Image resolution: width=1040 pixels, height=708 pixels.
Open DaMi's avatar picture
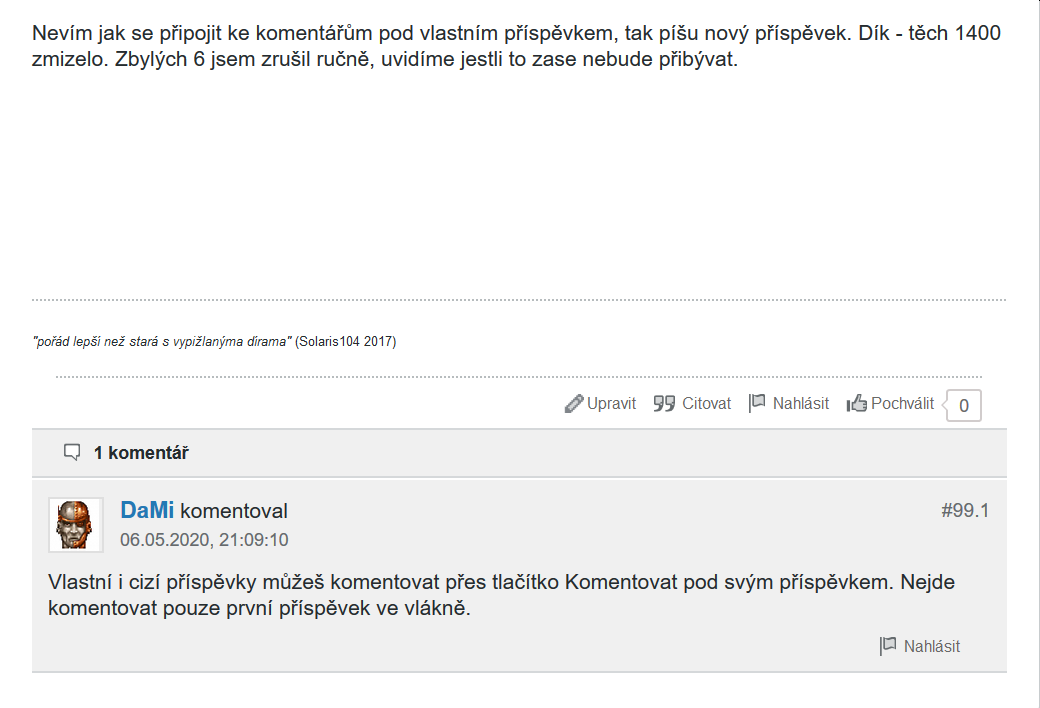(x=76, y=525)
